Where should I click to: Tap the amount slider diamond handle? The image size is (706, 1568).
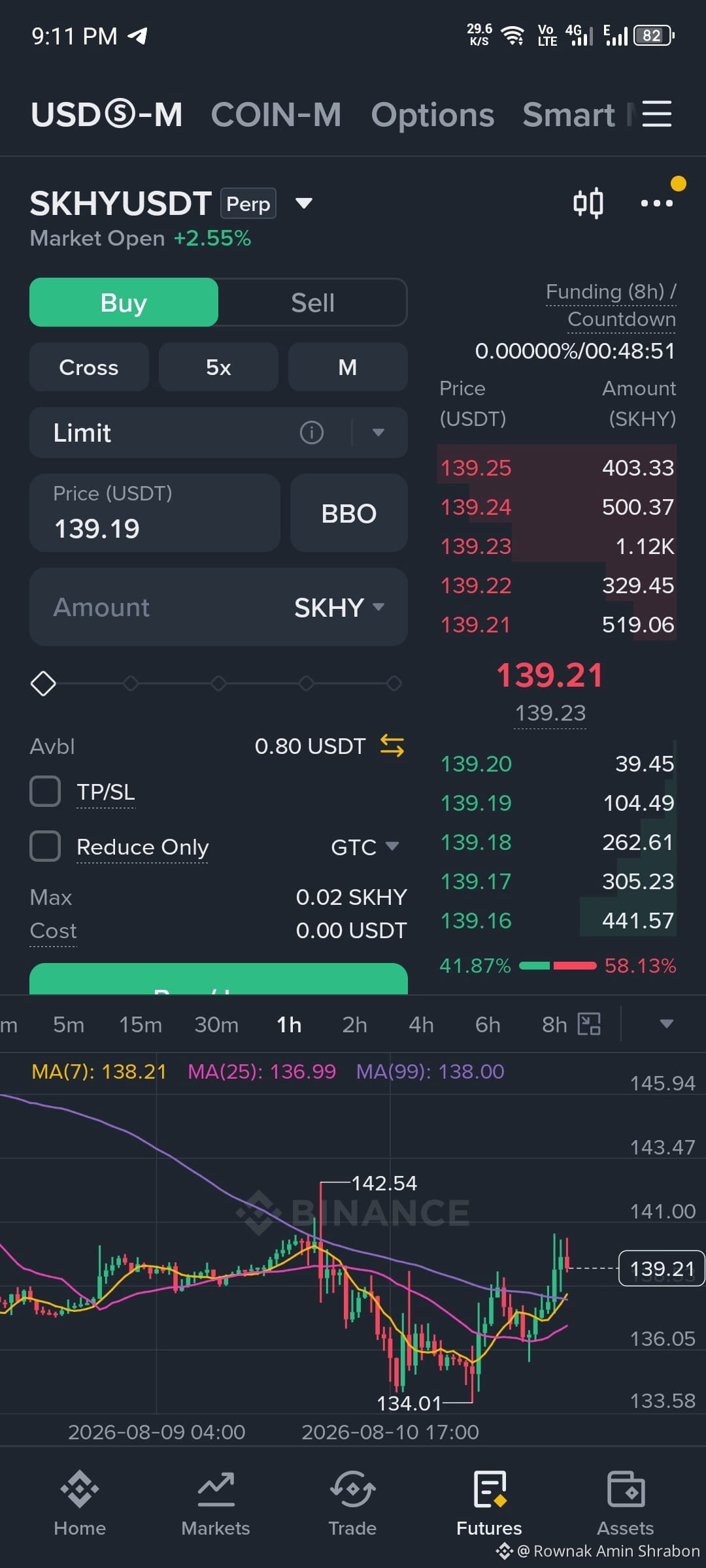click(43, 683)
